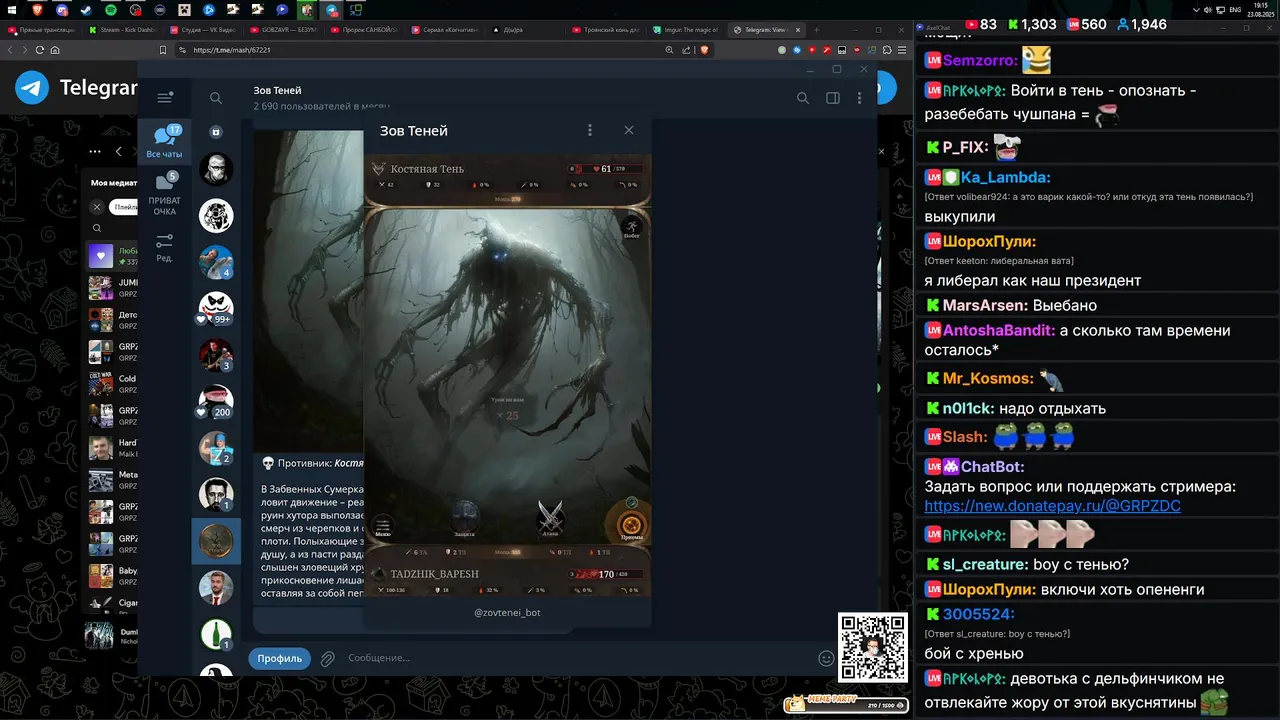
Task: Open the donatepay.ru link in stream chat
Action: click(1052, 506)
